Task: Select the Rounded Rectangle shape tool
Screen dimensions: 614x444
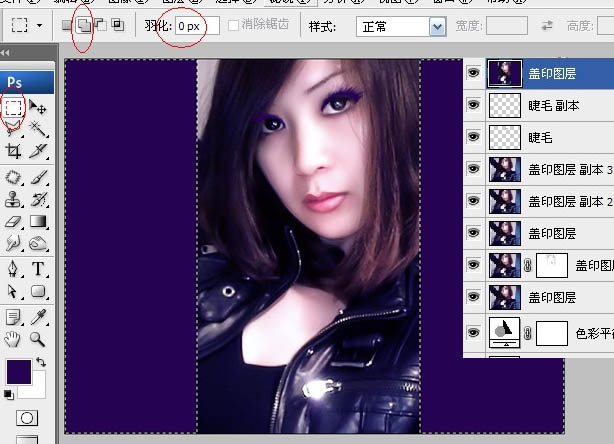Action: pyautogui.click(x=38, y=291)
